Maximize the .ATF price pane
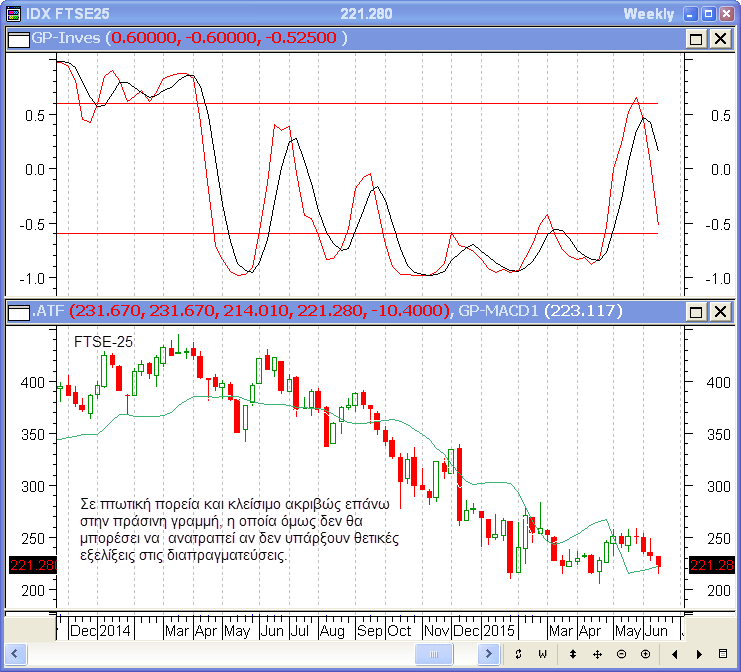 click(696, 312)
